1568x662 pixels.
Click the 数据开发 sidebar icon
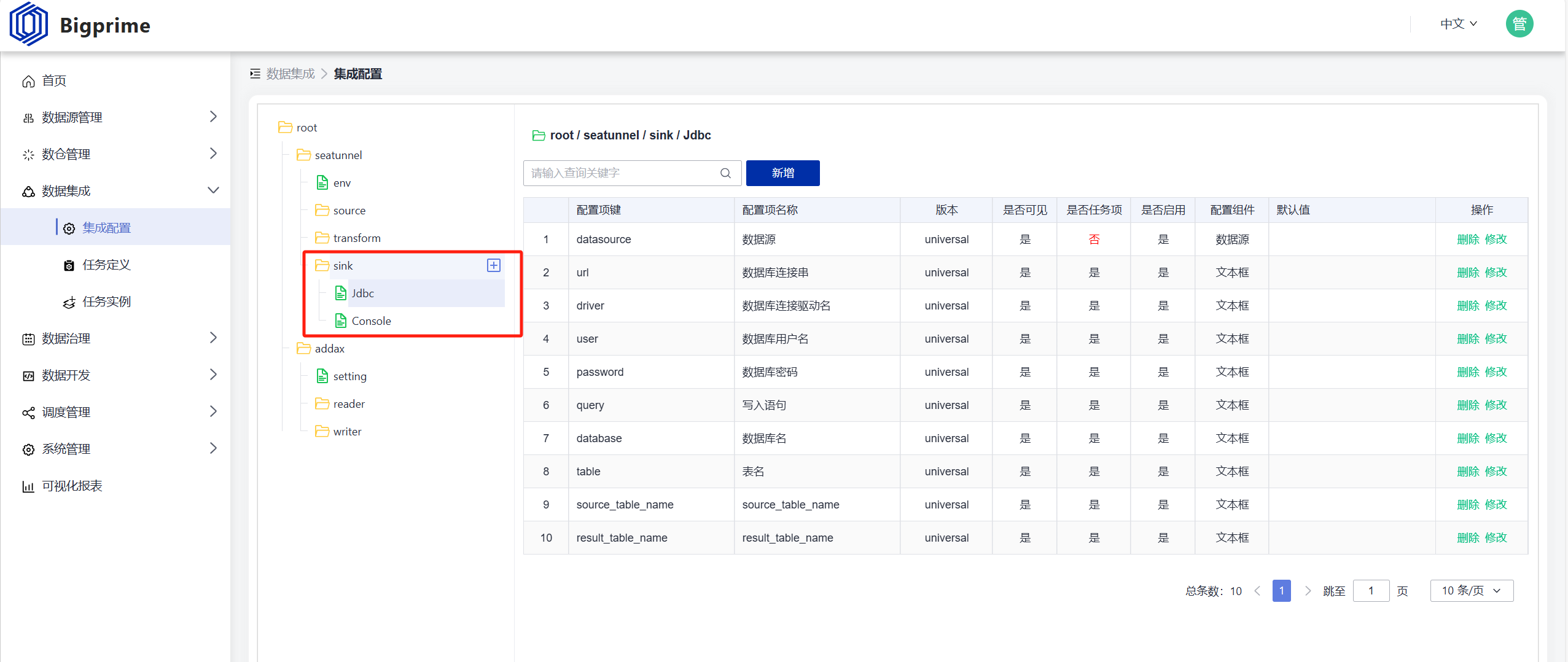[x=28, y=376]
